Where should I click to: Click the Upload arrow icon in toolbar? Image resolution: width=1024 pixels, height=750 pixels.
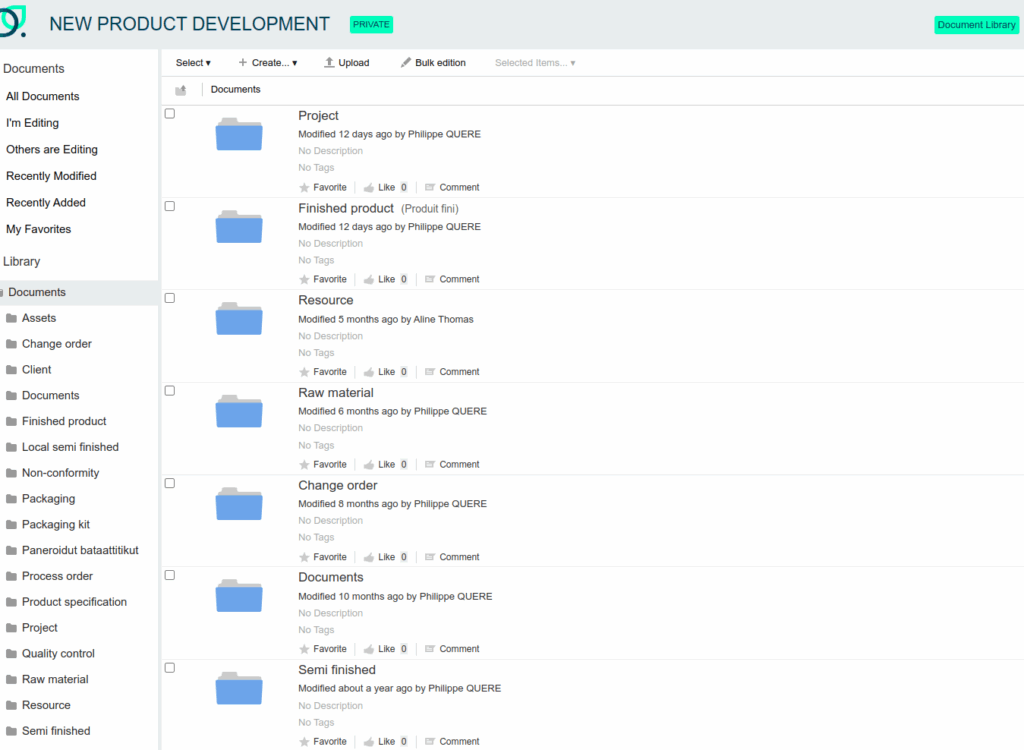pos(329,63)
